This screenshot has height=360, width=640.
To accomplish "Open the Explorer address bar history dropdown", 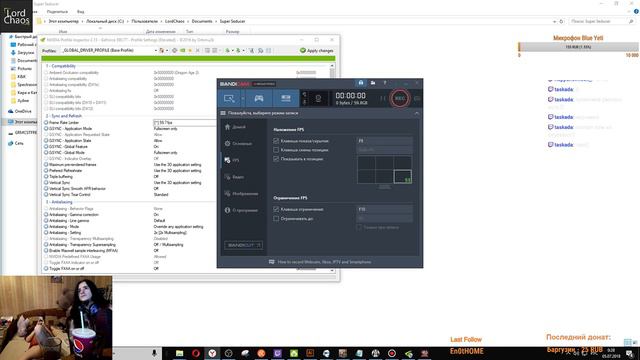I will tap(554, 21).
